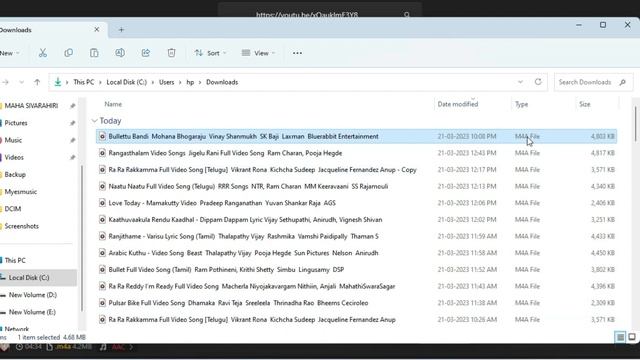Viewport: 640px width, 360px height.
Task: Click the Copy icon in toolbar
Action: pyautogui.click(x=69, y=53)
